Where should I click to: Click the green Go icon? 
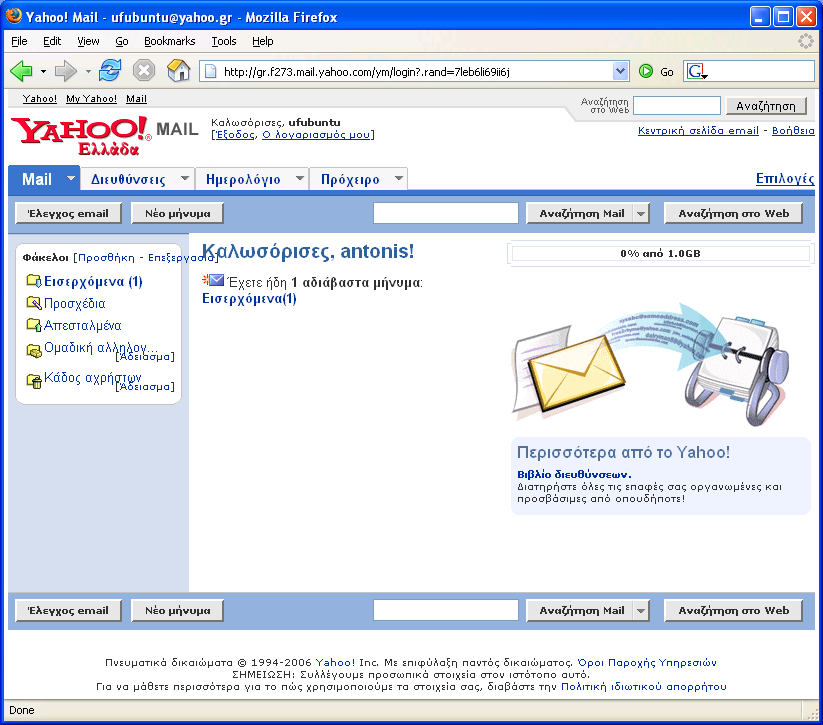point(646,71)
